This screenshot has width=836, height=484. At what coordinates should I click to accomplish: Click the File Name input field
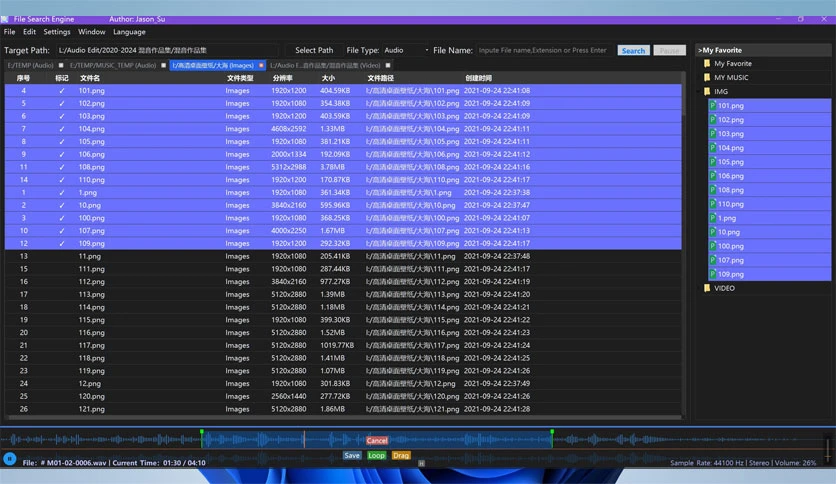(x=544, y=50)
